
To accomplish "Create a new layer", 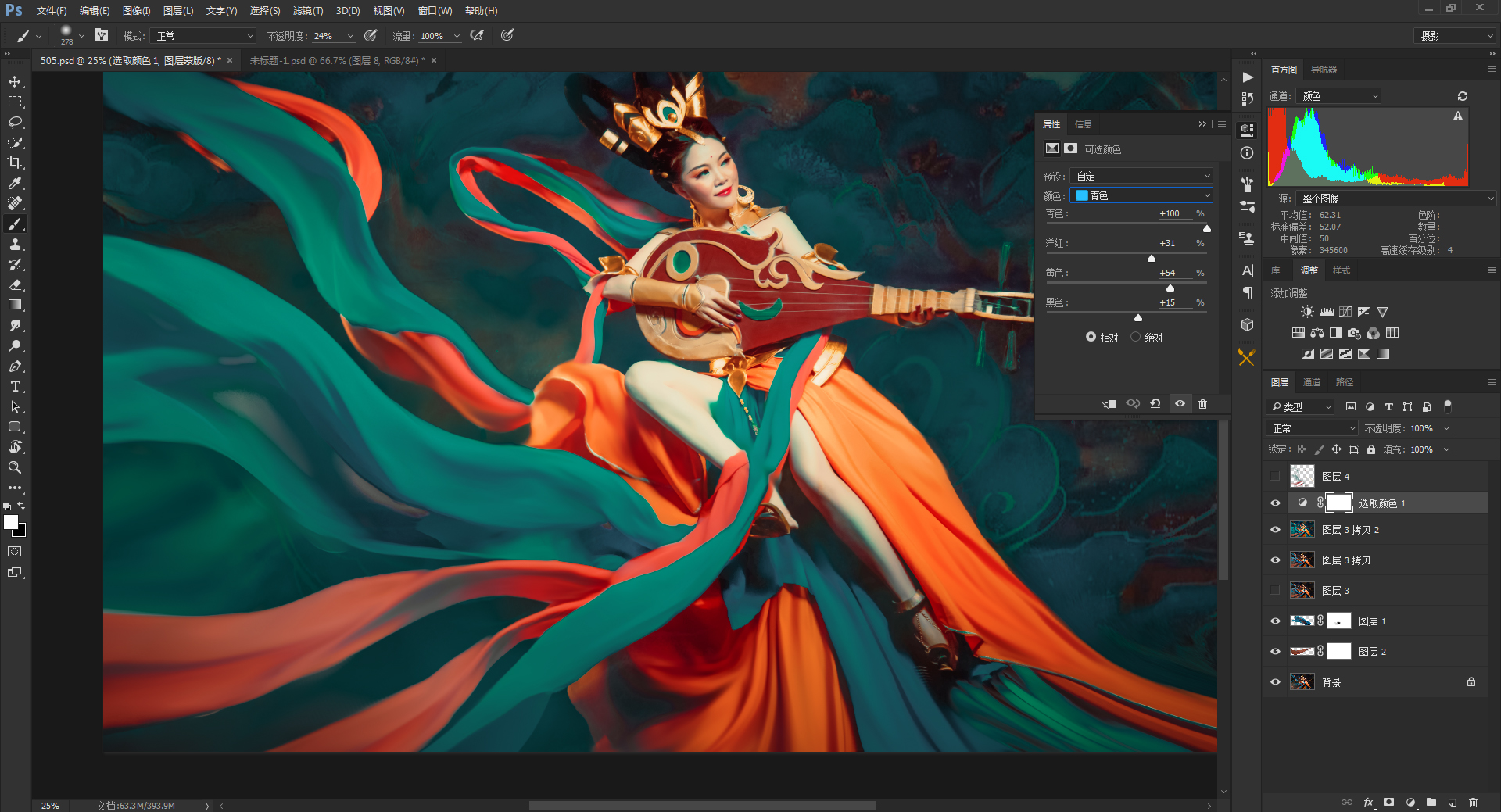I will pyautogui.click(x=1453, y=803).
